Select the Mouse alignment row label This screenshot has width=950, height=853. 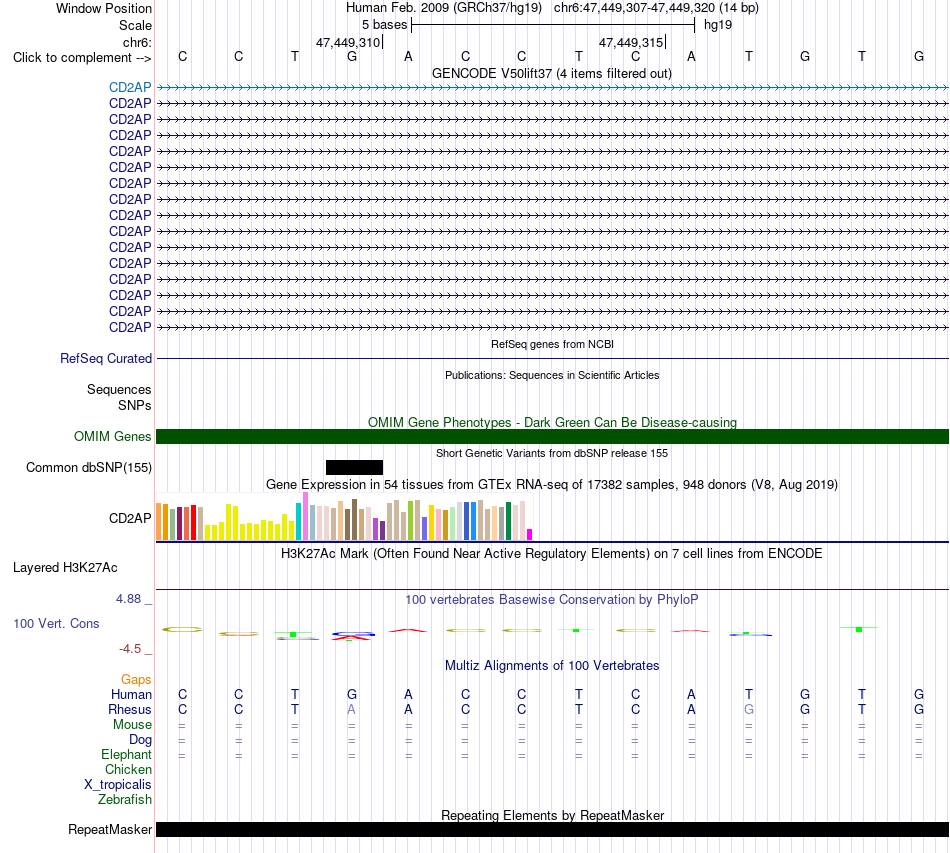[x=132, y=725]
